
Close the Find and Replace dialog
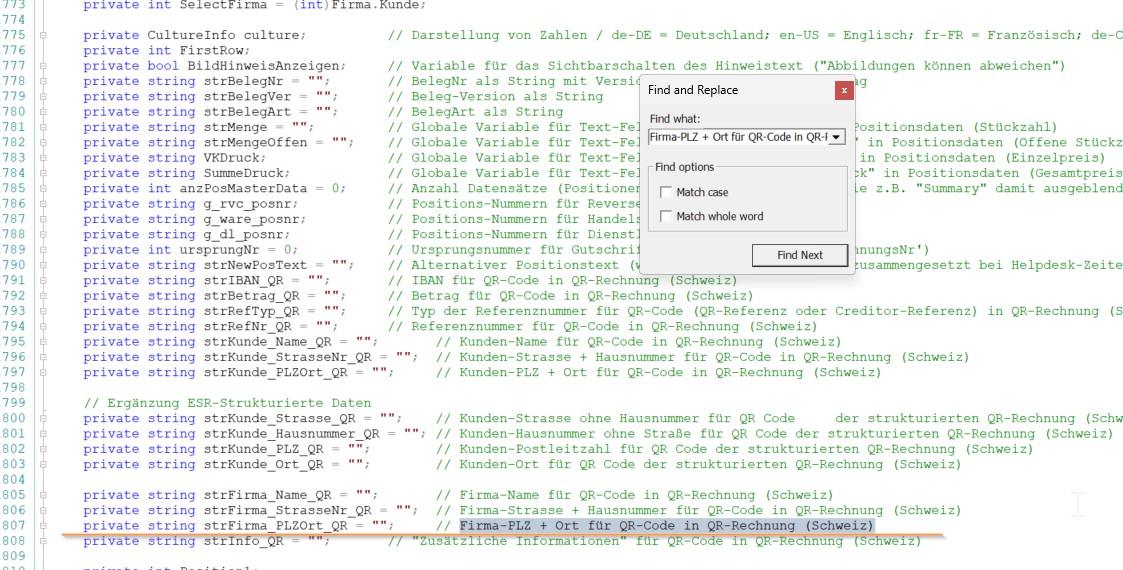(x=844, y=90)
